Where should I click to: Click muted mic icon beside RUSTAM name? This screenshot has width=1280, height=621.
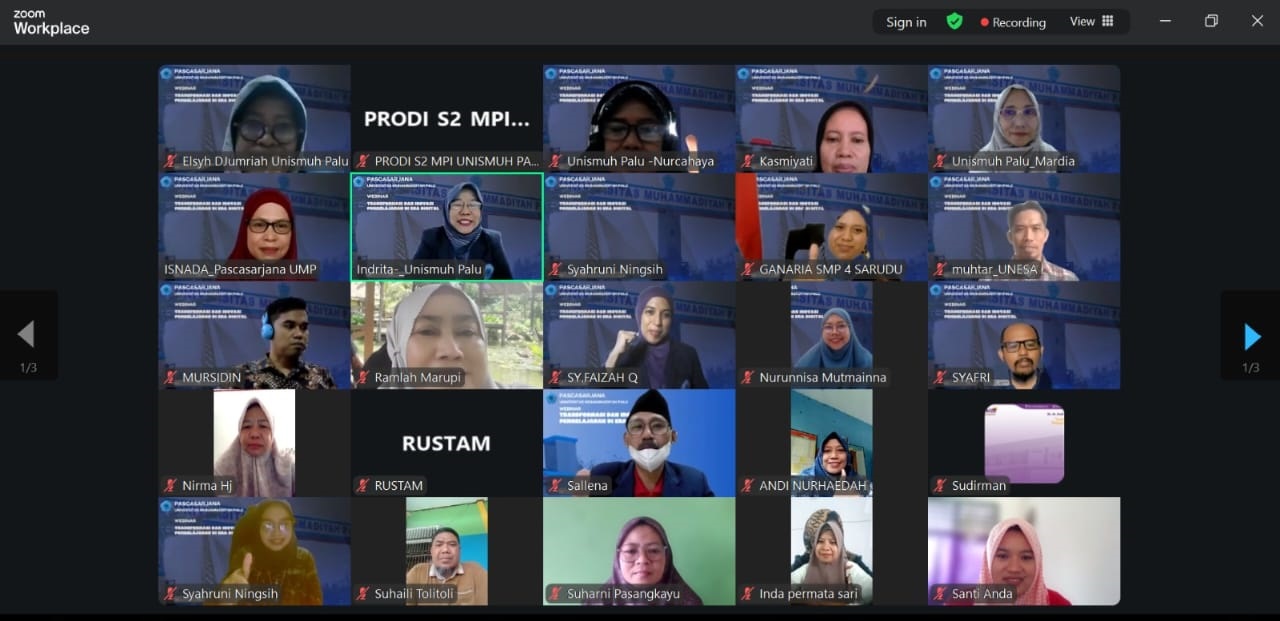363,485
